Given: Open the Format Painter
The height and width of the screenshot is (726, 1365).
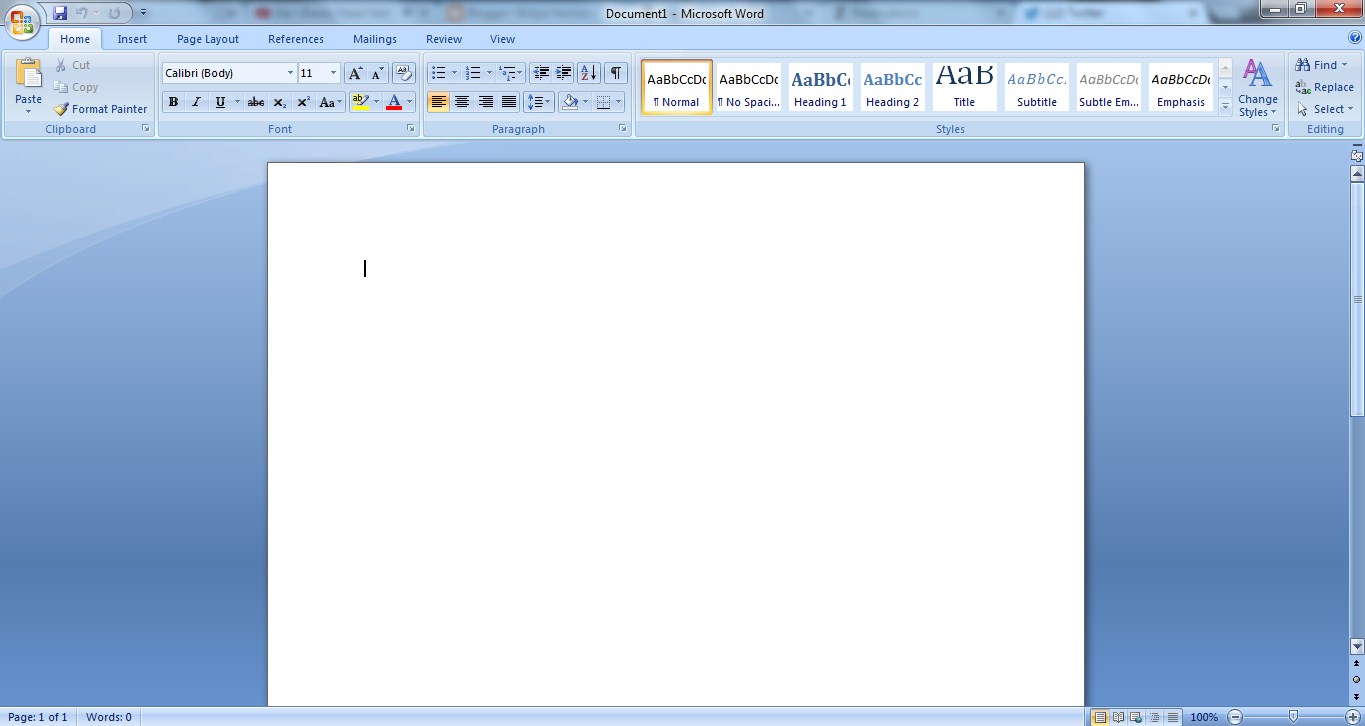Looking at the screenshot, I should point(100,109).
